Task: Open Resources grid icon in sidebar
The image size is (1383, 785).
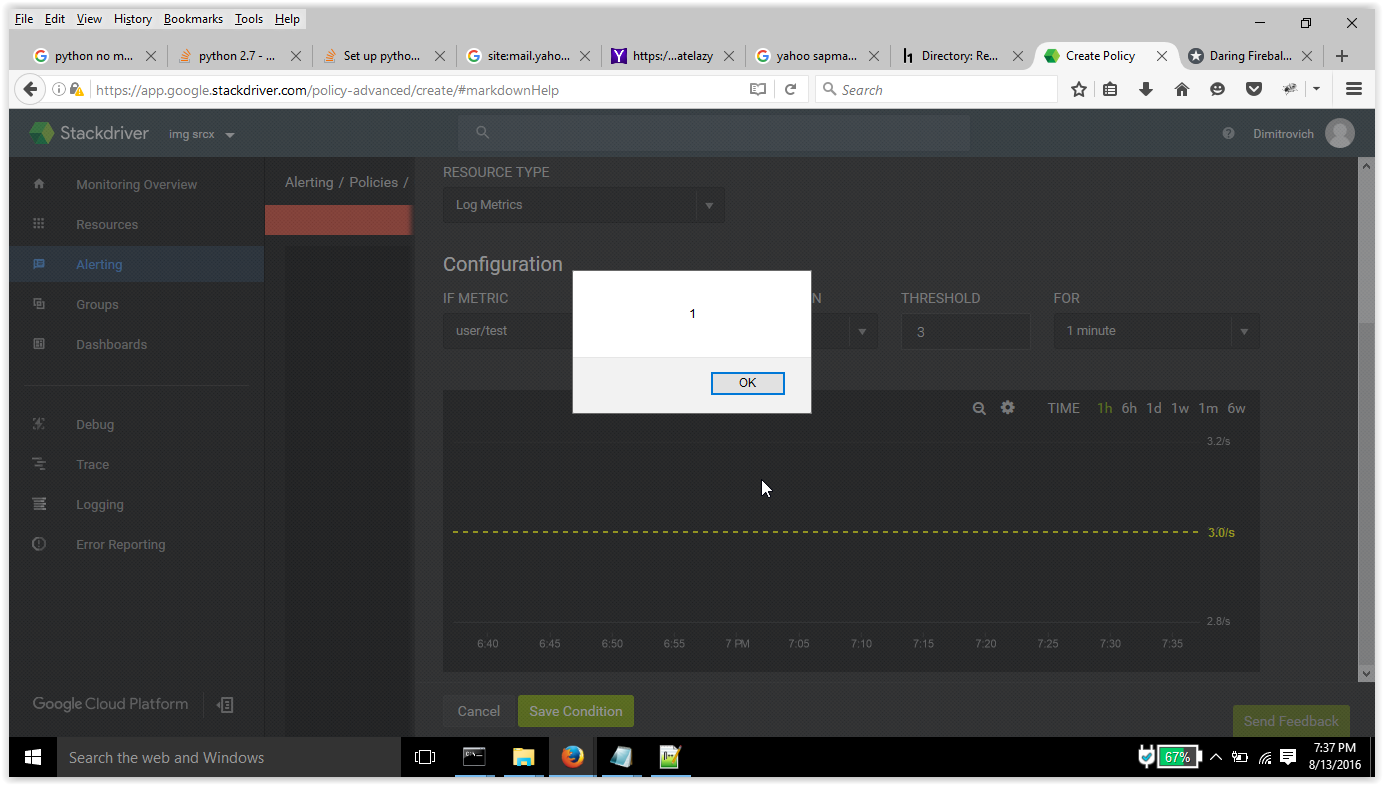Action: [39, 224]
